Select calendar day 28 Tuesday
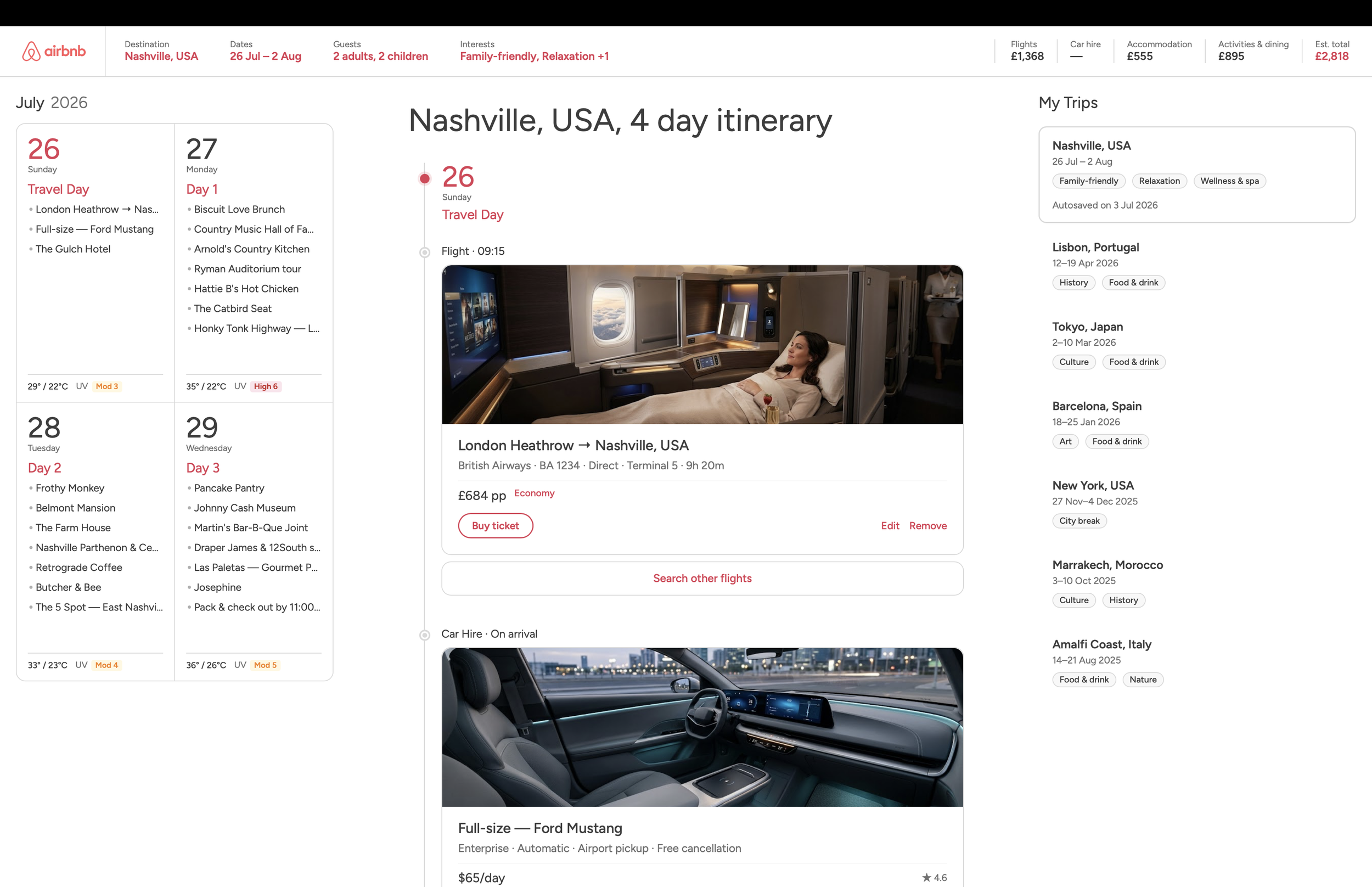The width and height of the screenshot is (1372, 887). point(95,541)
